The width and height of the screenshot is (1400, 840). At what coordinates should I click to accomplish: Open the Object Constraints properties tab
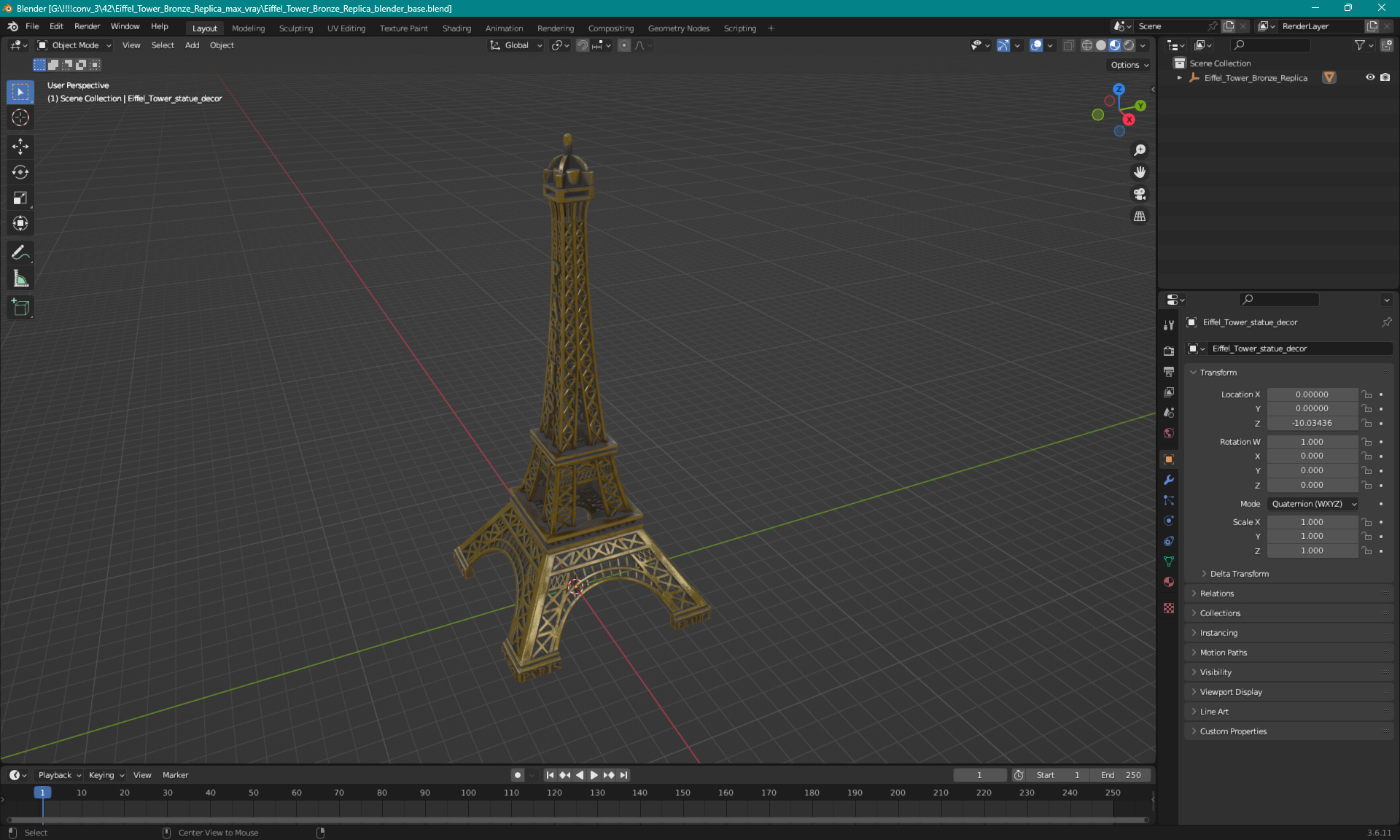pyautogui.click(x=1169, y=541)
